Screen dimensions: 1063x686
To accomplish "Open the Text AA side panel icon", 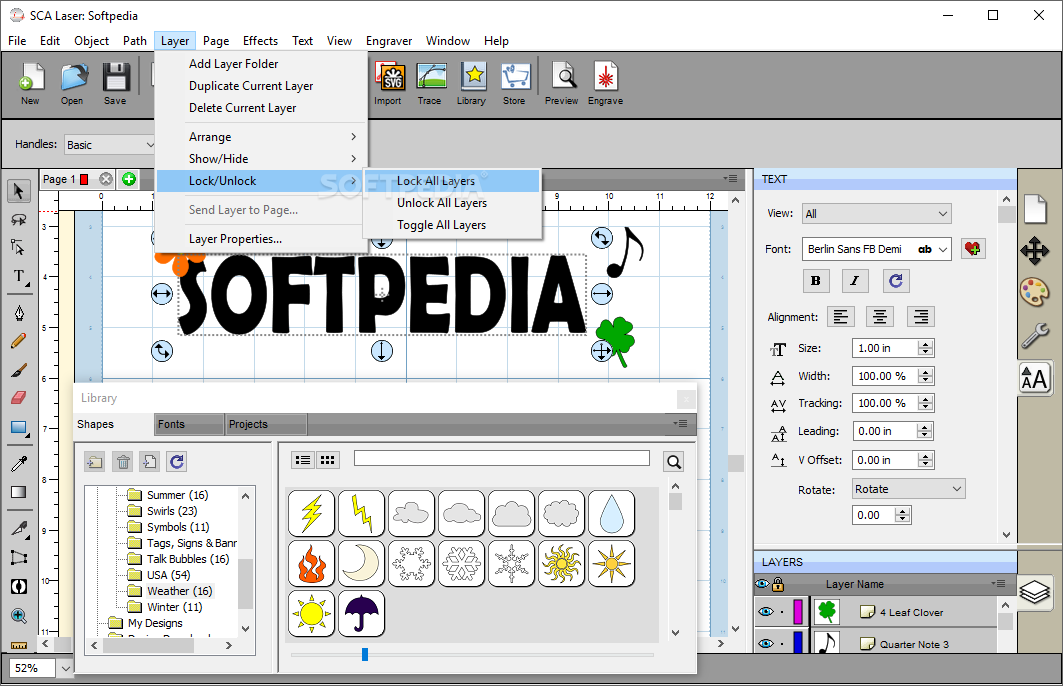I will (1035, 378).
